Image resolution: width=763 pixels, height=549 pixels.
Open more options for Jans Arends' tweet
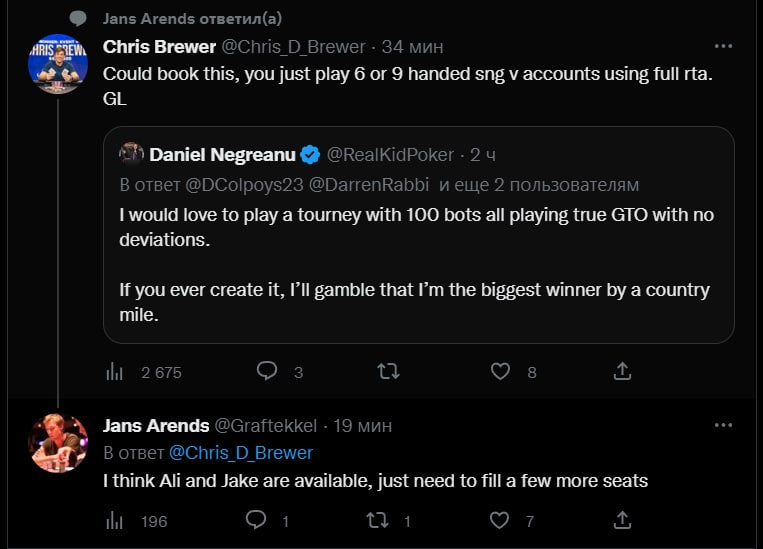click(722, 426)
